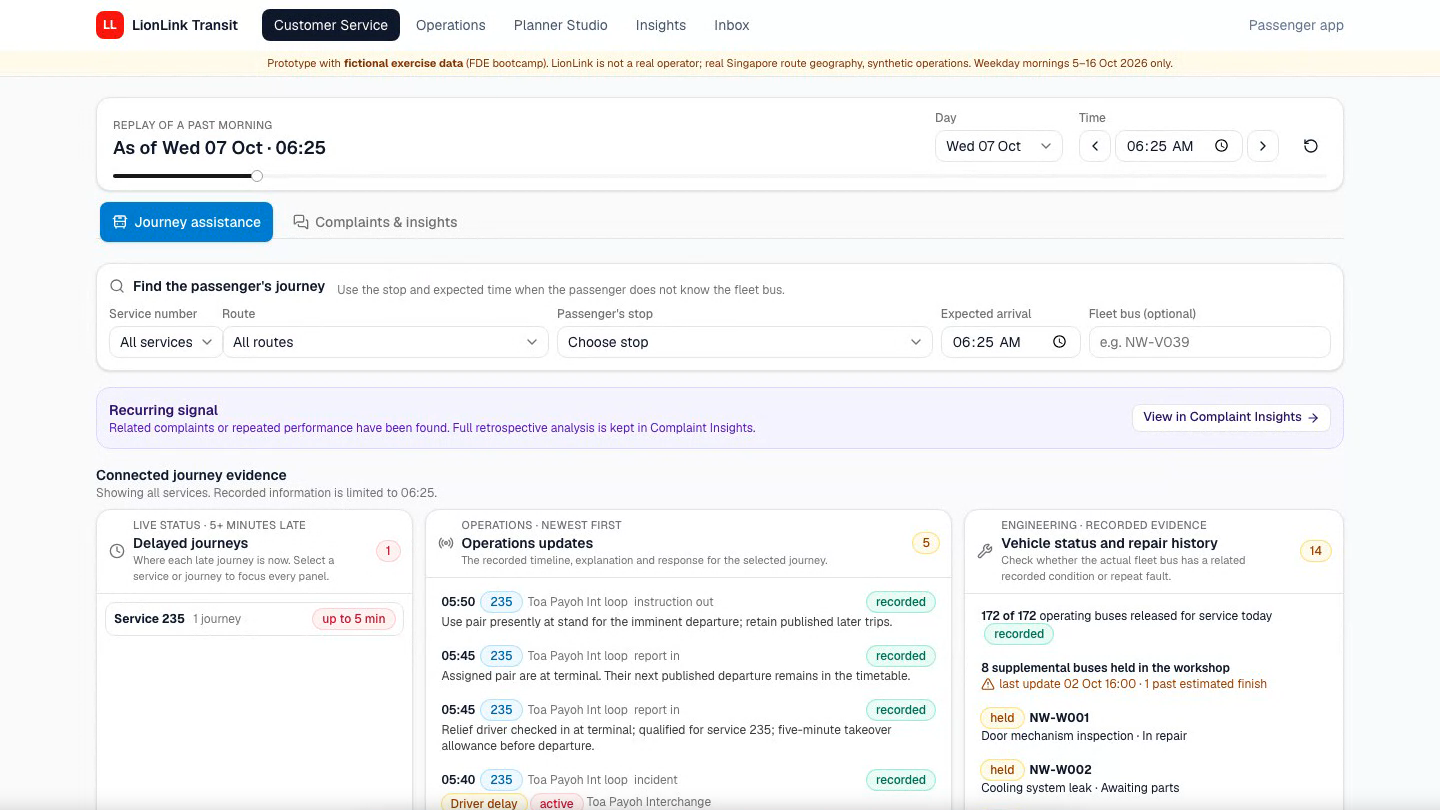
Task: Select the Journey assistance tab
Action: pyautogui.click(x=186, y=222)
